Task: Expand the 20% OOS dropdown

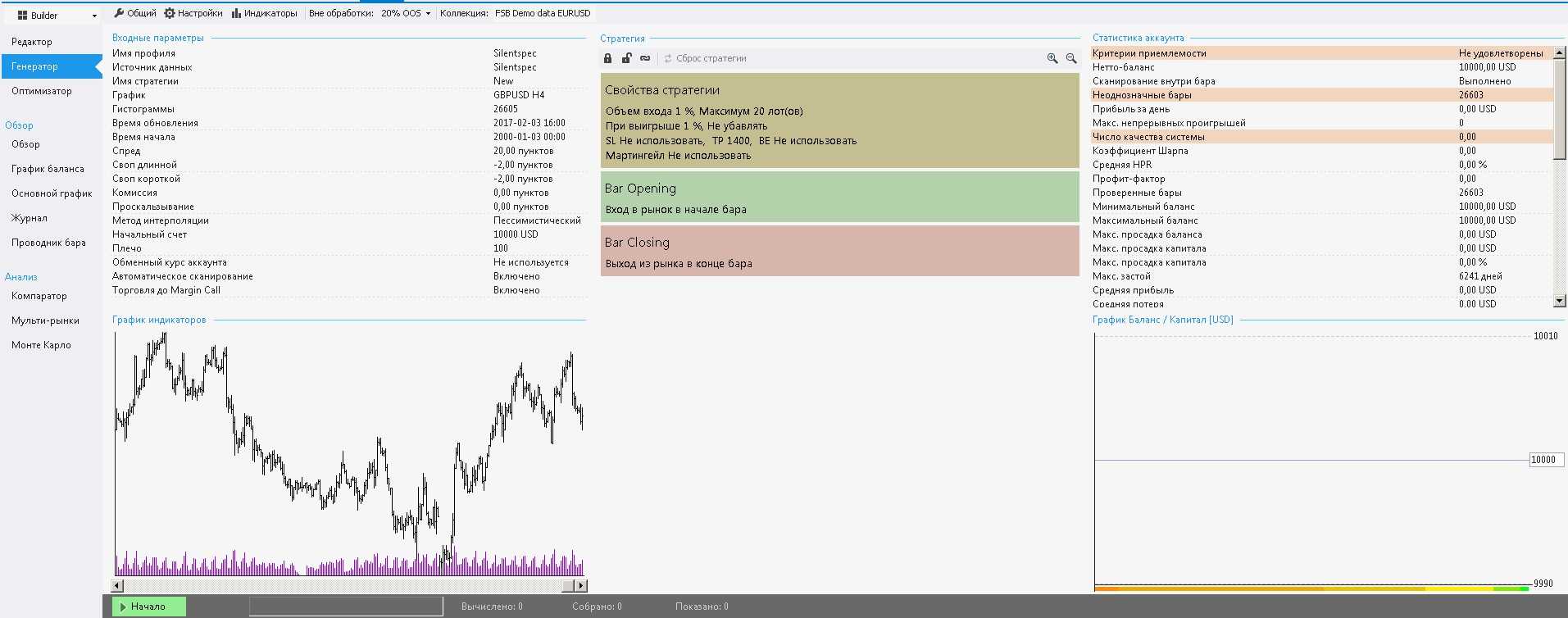Action: (407, 13)
